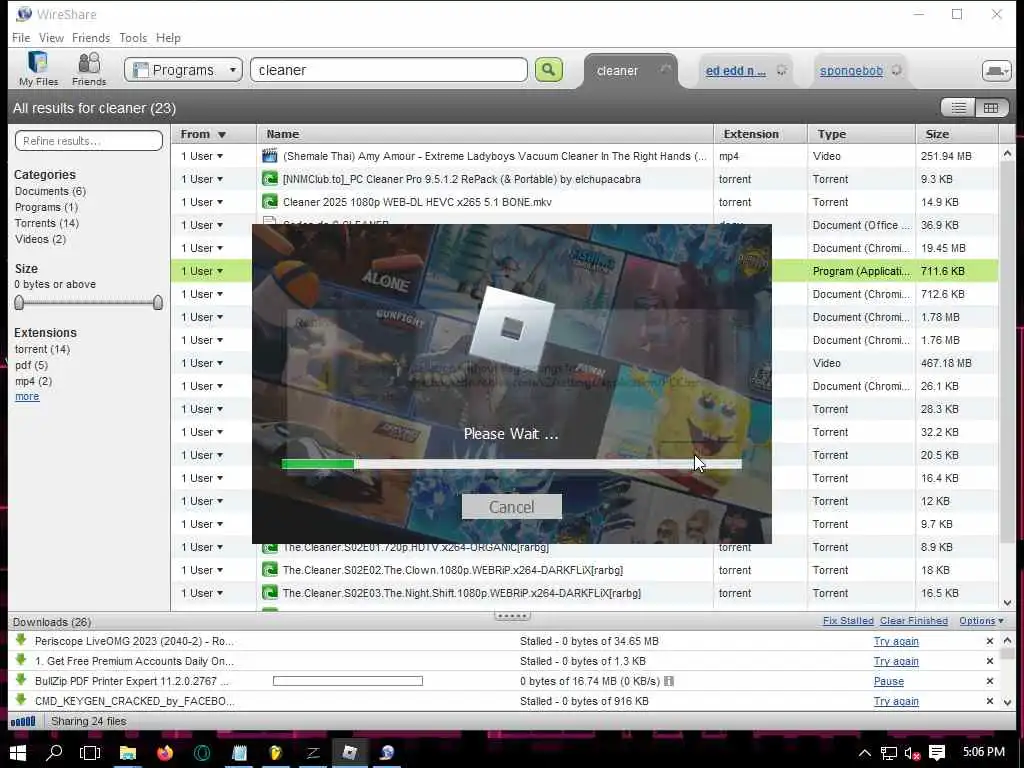
Task: Remove Get Free Premium Accounts download with X
Action: click(989, 662)
